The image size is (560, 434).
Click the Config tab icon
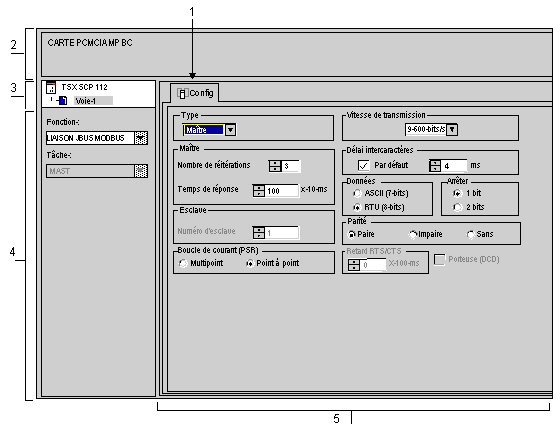tap(182, 94)
